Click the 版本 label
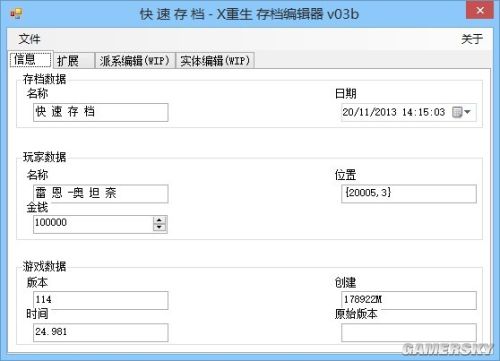The image size is (500, 361). pos(37,283)
